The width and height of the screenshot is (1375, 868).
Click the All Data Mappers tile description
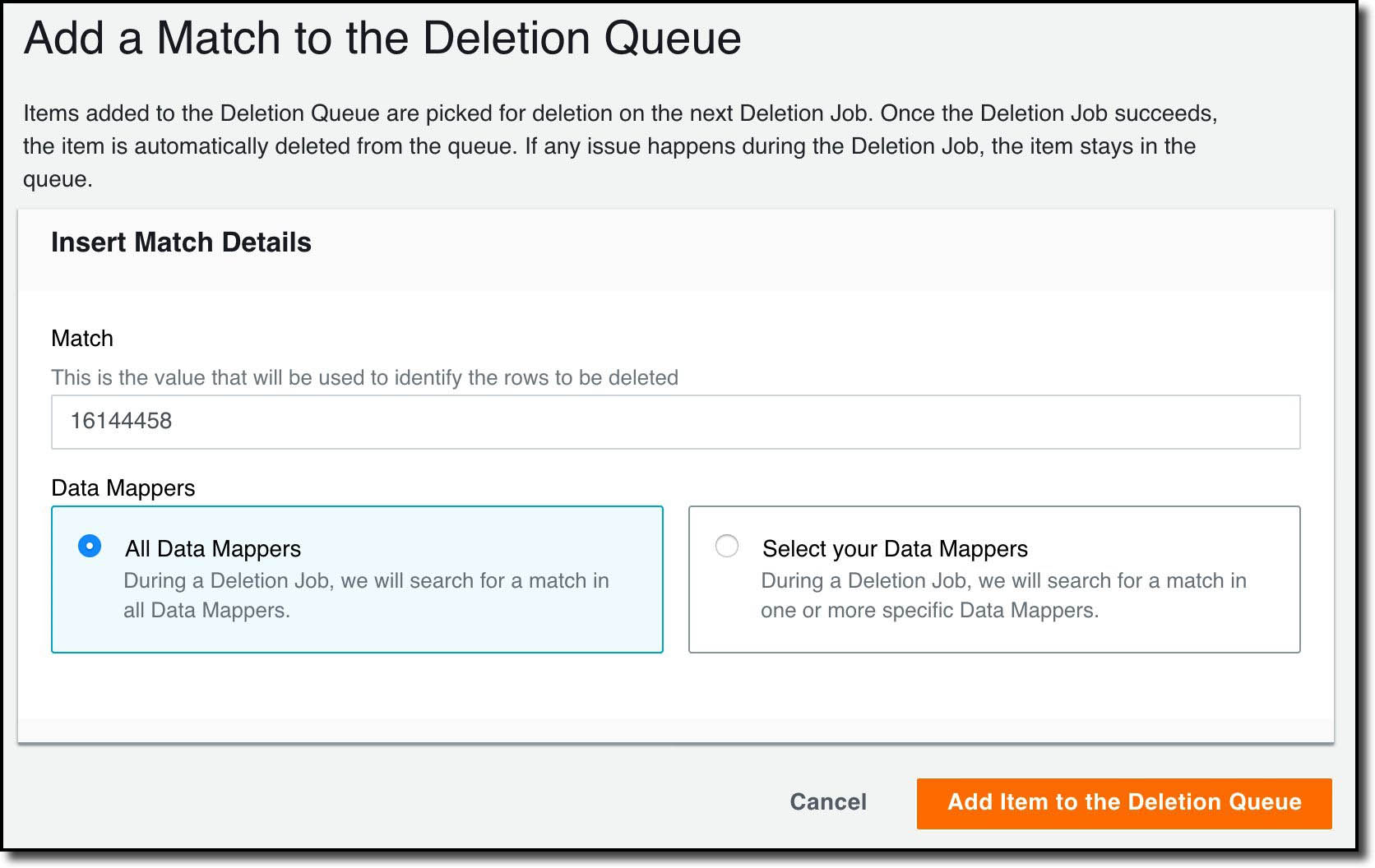coord(366,595)
